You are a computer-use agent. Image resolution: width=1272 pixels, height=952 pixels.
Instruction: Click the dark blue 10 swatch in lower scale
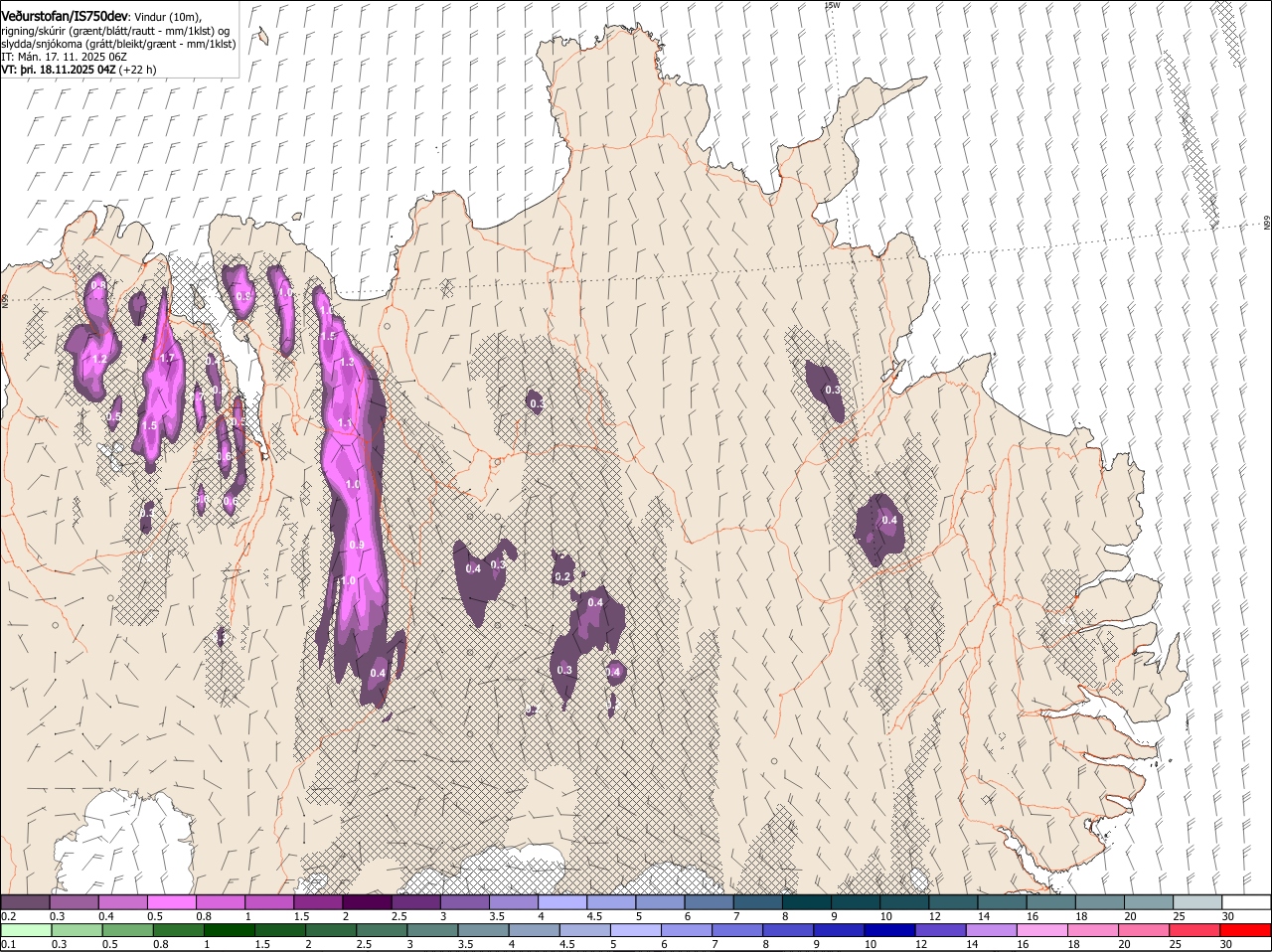(889, 930)
